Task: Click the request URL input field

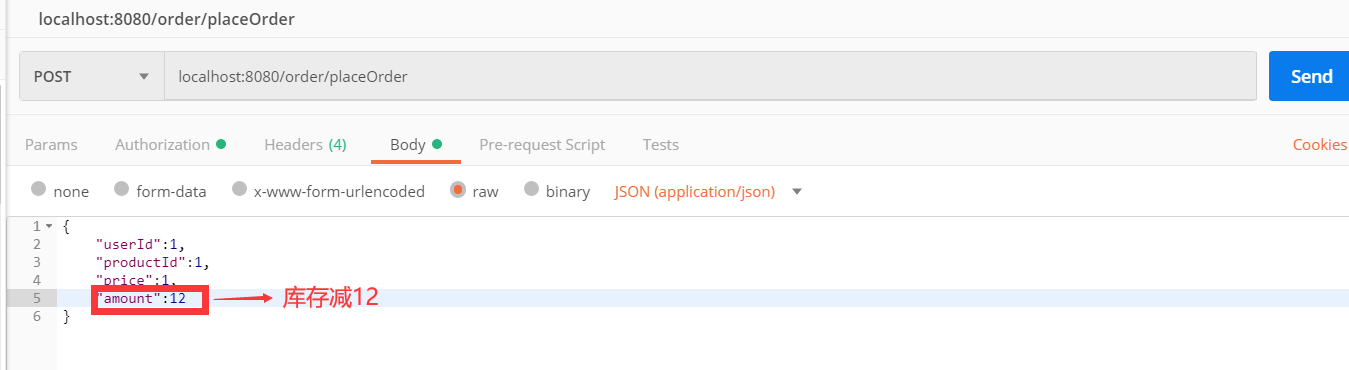Action: tap(710, 76)
